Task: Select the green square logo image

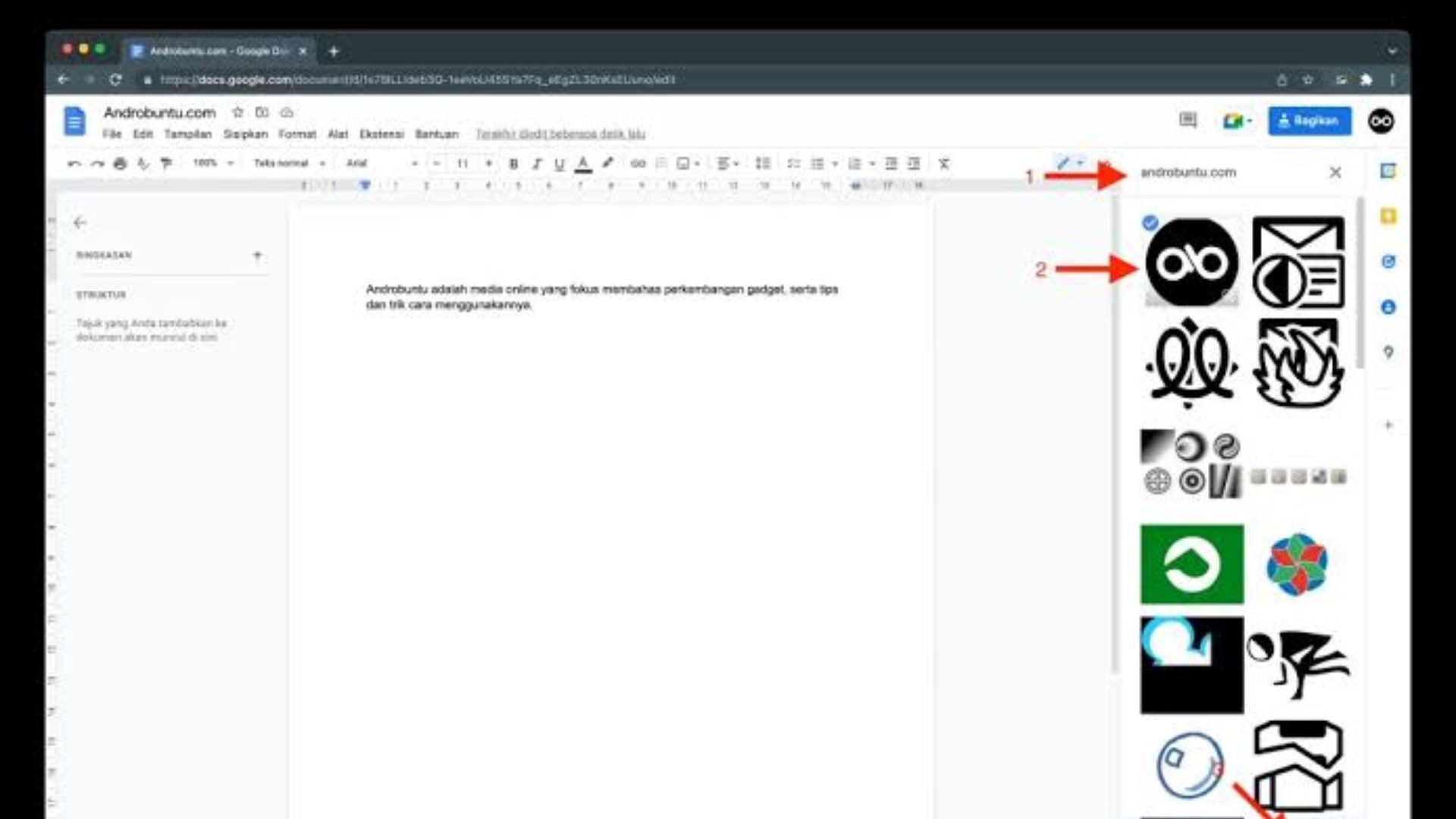Action: tap(1191, 564)
